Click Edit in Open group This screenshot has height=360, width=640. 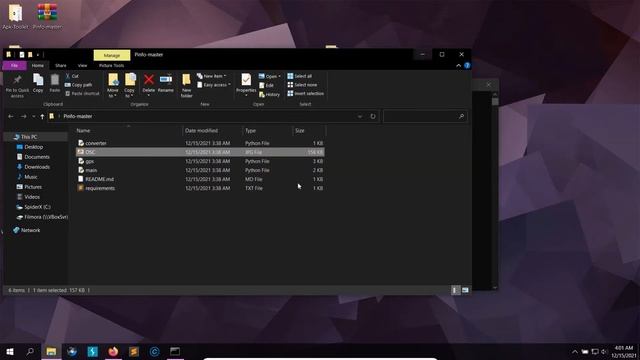click(x=267, y=85)
